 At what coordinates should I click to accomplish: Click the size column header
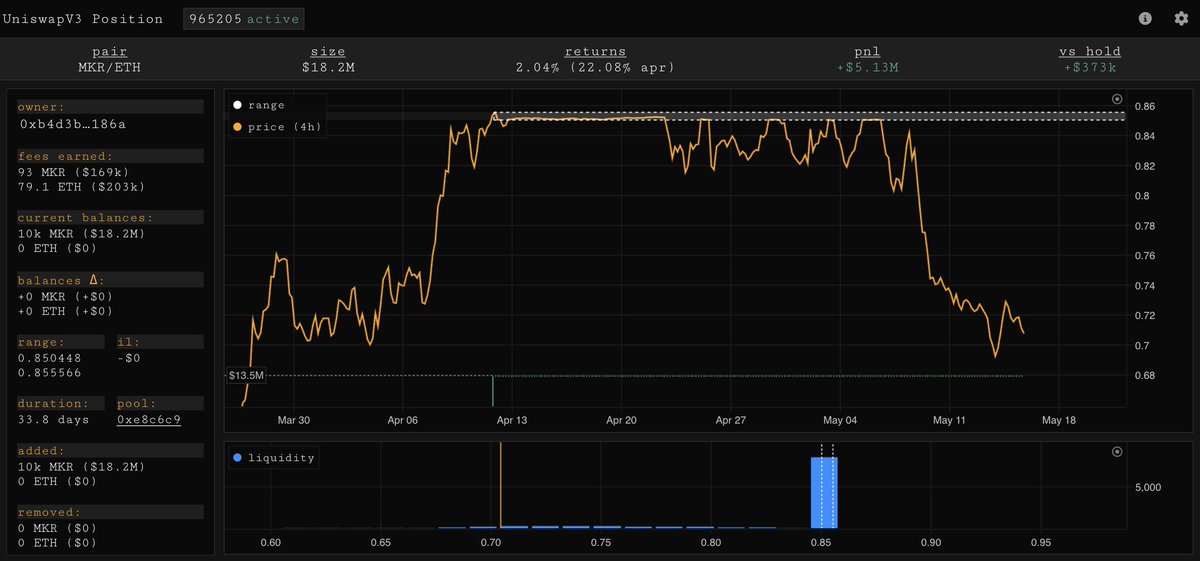pyautogui.click(x=328, y=51)
